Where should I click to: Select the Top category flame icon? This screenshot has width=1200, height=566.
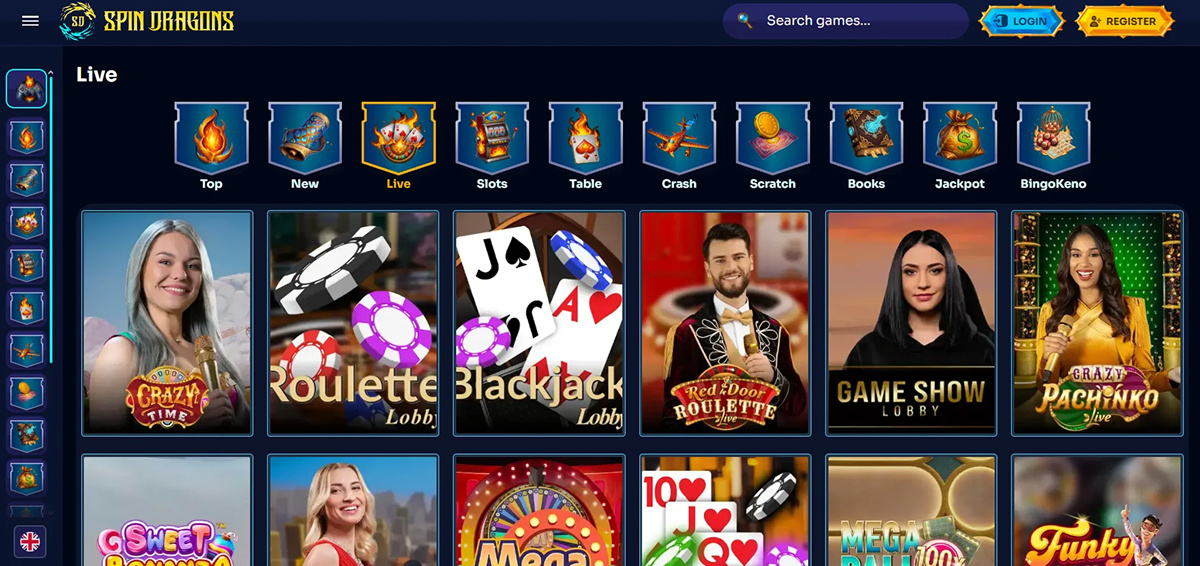point(211,138)
